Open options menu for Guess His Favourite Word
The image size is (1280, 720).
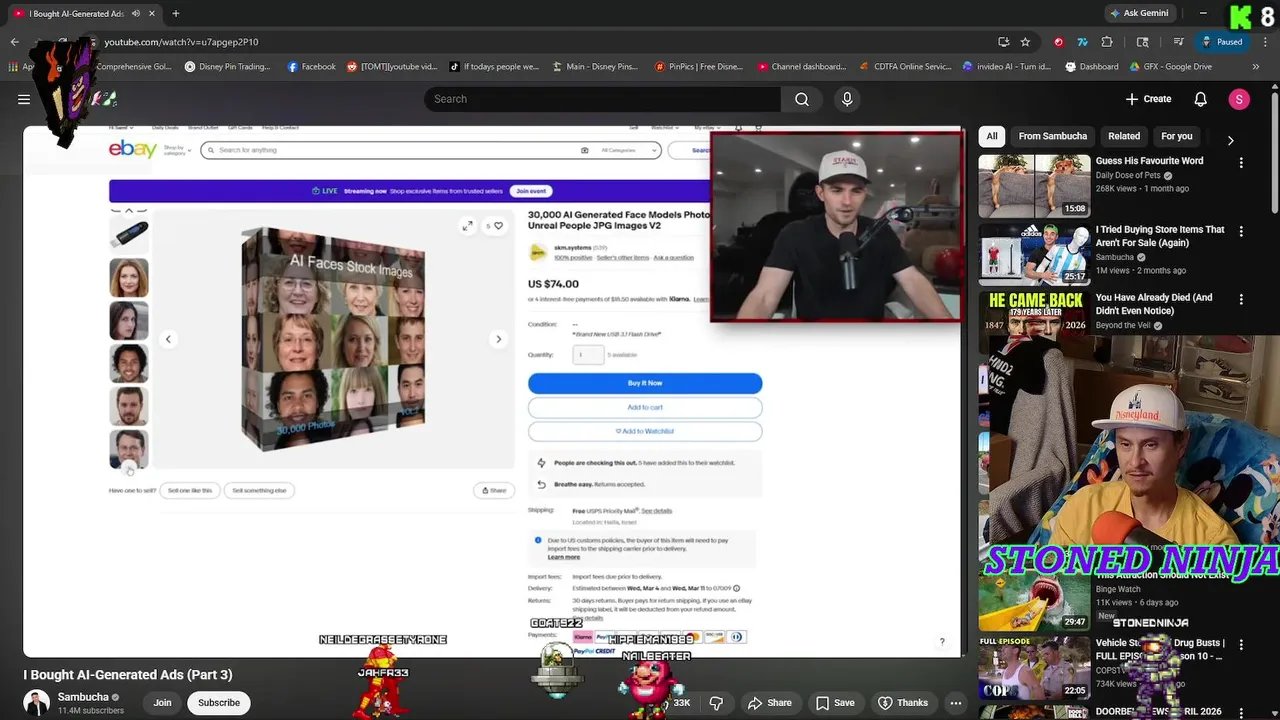[1241, 162]
